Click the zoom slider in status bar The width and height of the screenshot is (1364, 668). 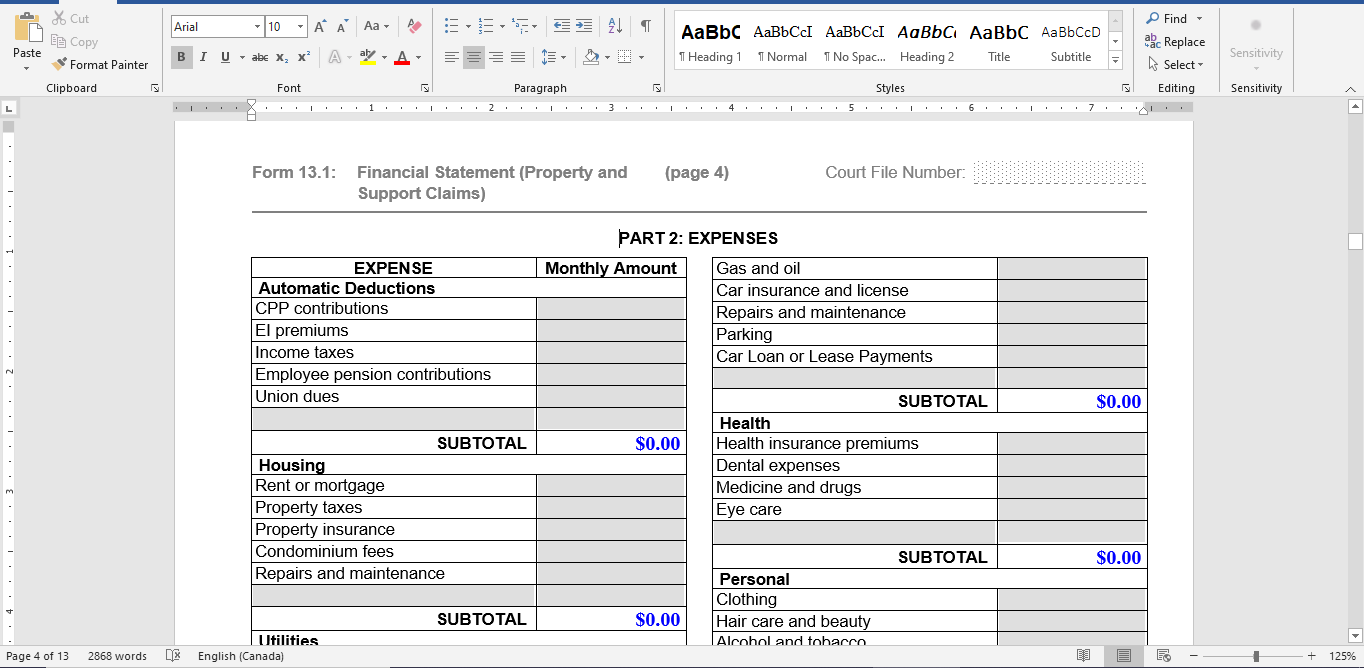1256,656
